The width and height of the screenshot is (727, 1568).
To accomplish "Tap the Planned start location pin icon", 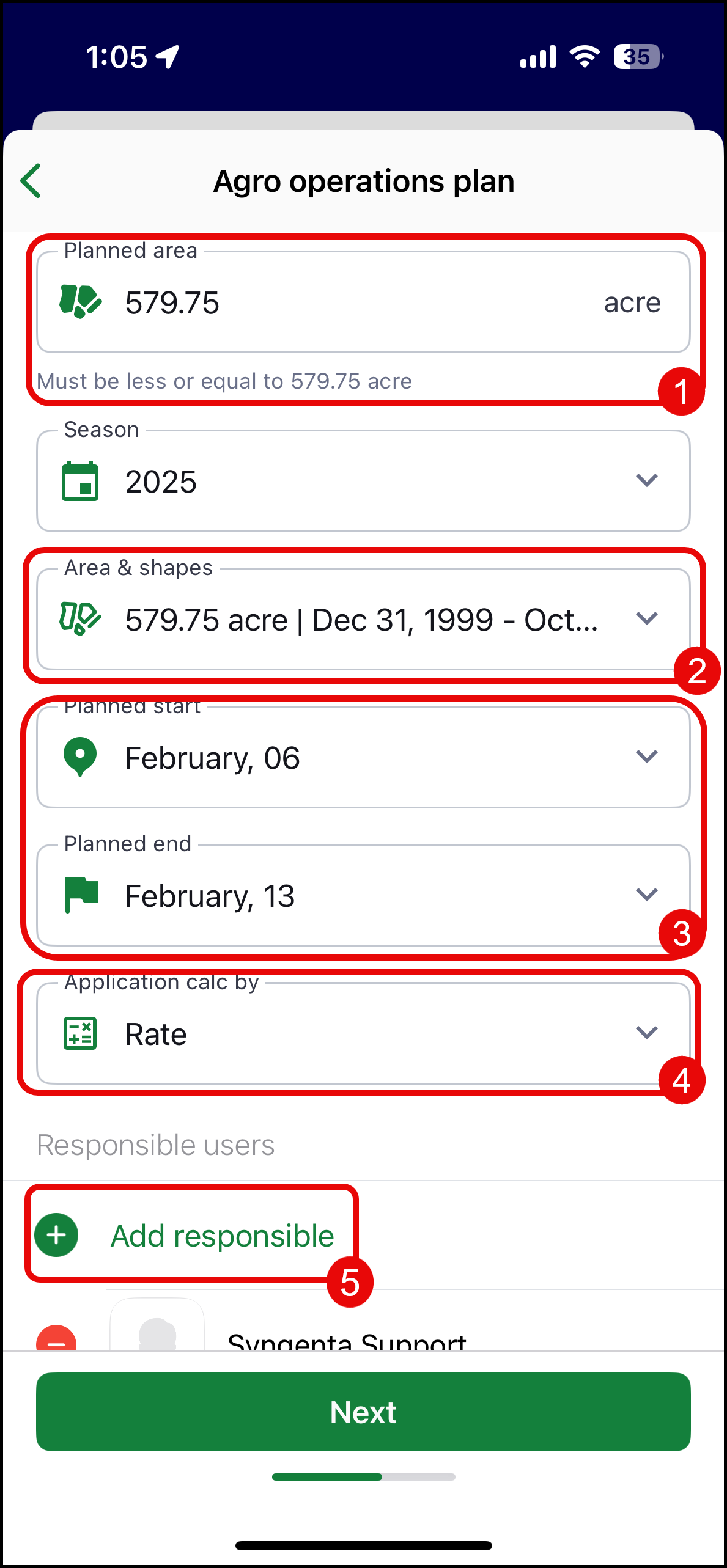I will 80,757.
